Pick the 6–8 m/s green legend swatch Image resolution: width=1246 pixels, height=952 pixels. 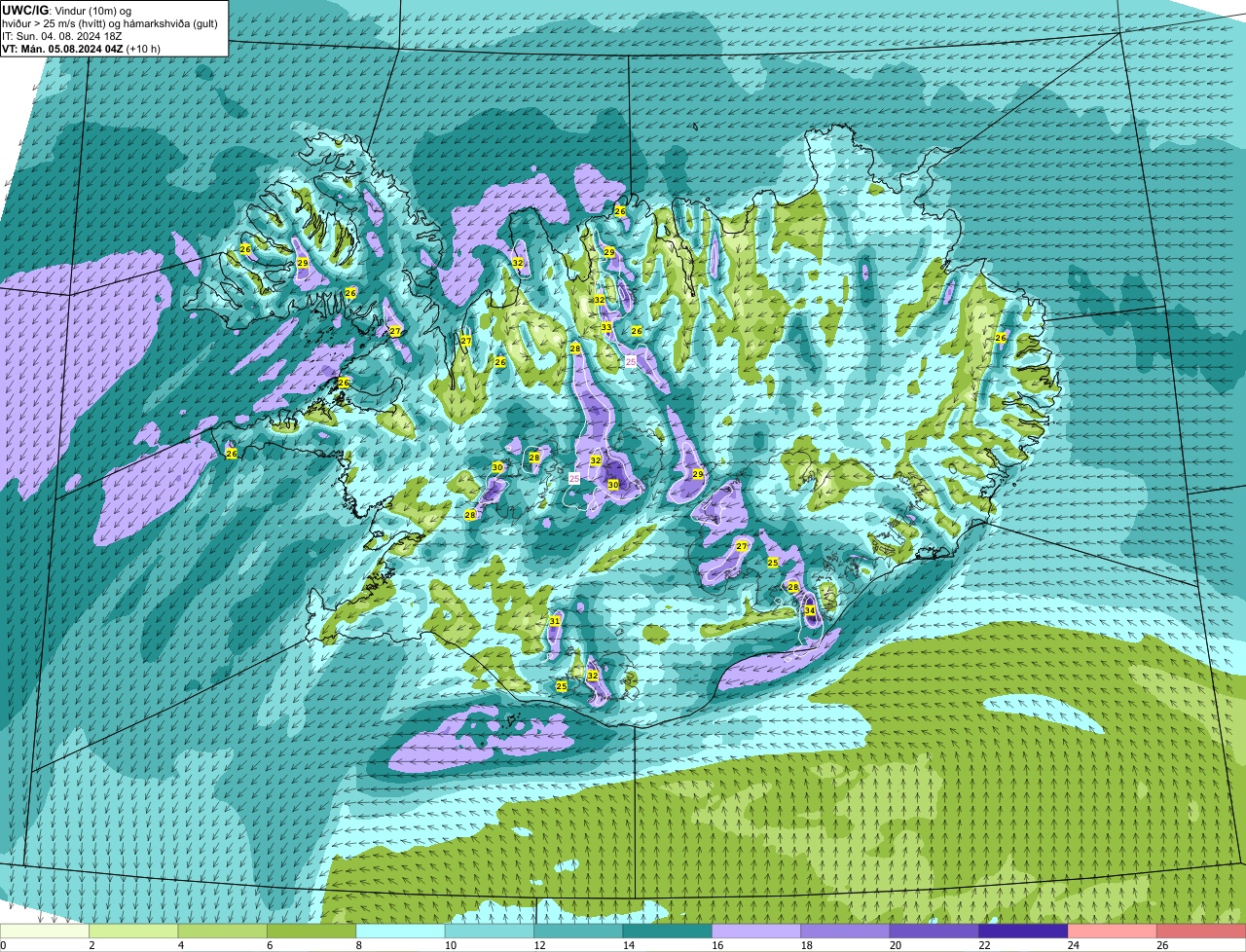pos(311,931)
